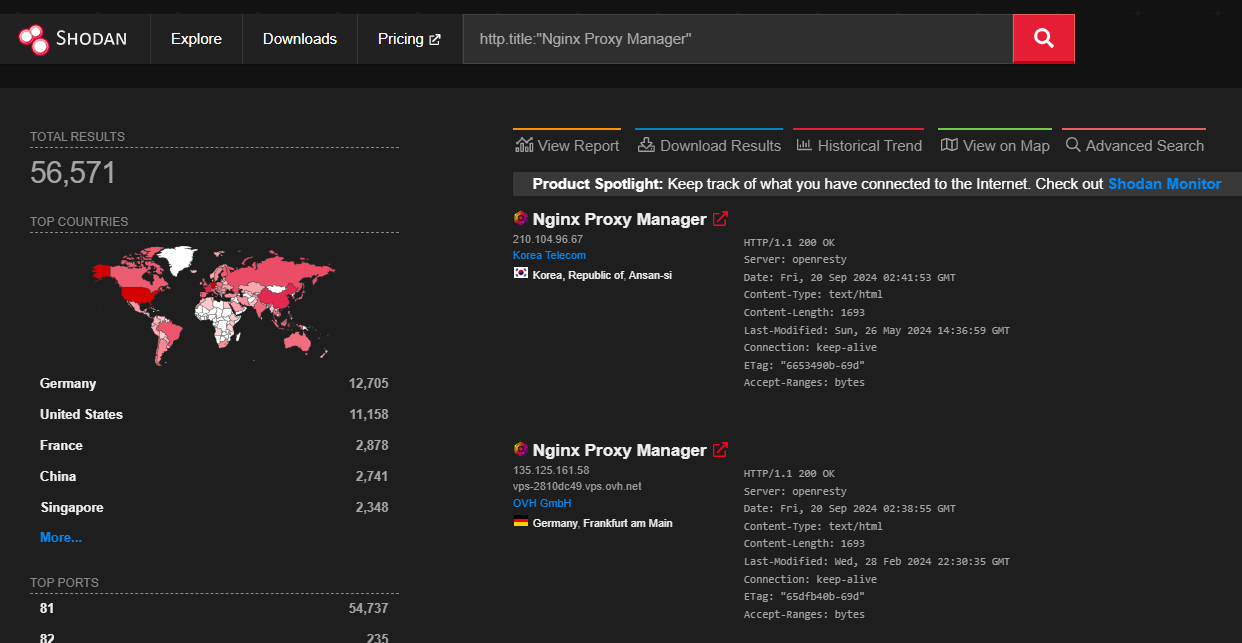Click into the search query field
The image size is (1242, 643).
pyautogui.click(x=738, y=39)
